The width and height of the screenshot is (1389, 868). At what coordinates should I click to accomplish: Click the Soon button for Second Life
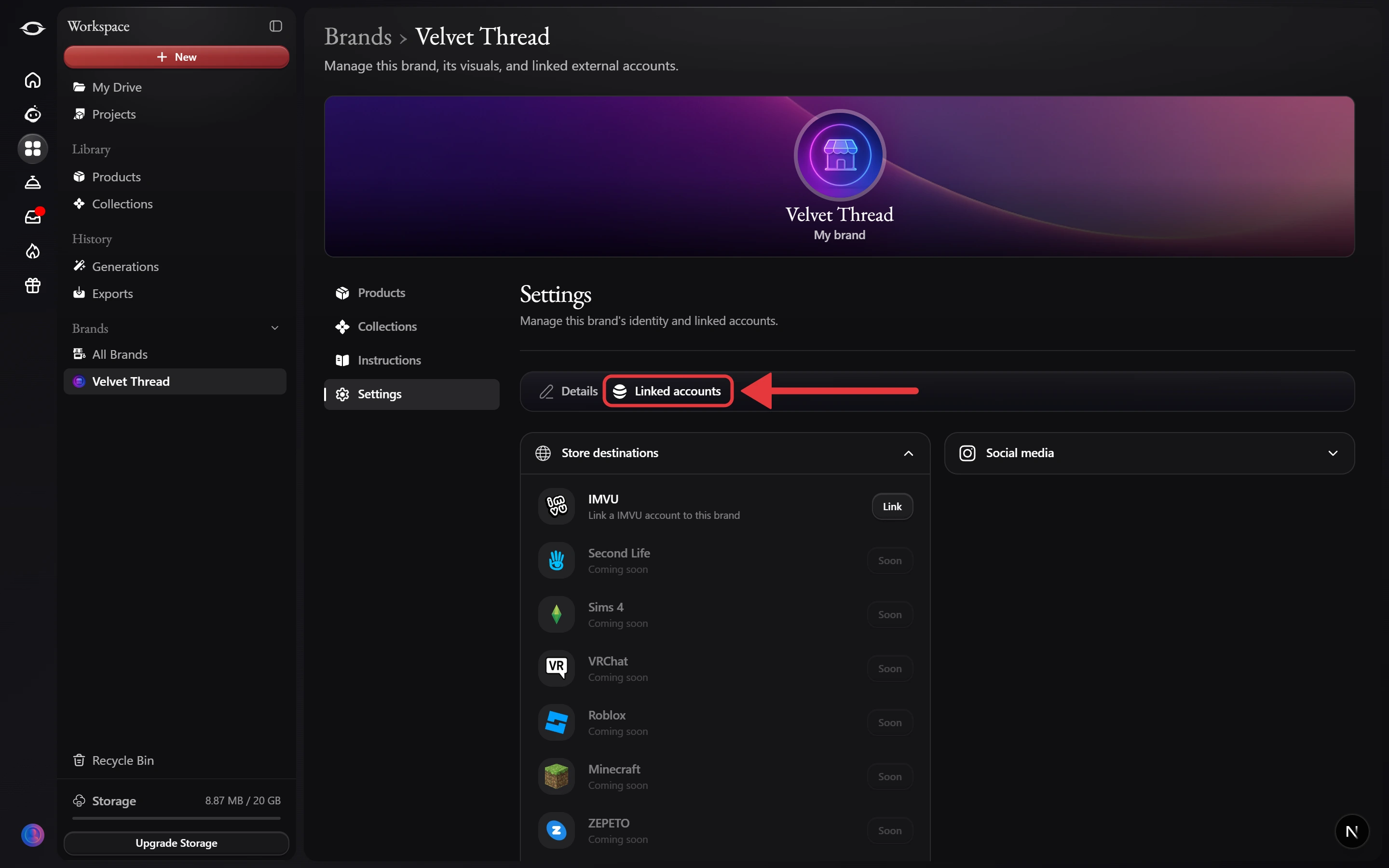point(890,560)
